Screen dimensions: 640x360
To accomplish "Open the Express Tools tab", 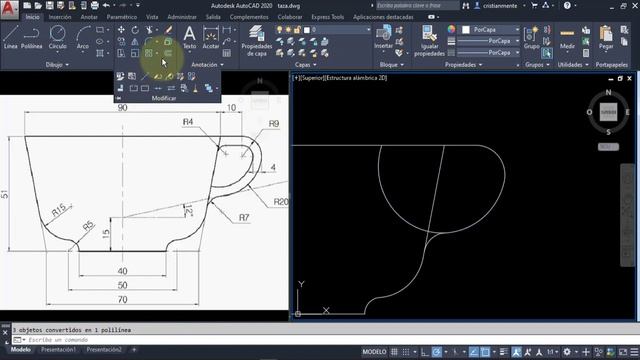I will pos(328,17).
